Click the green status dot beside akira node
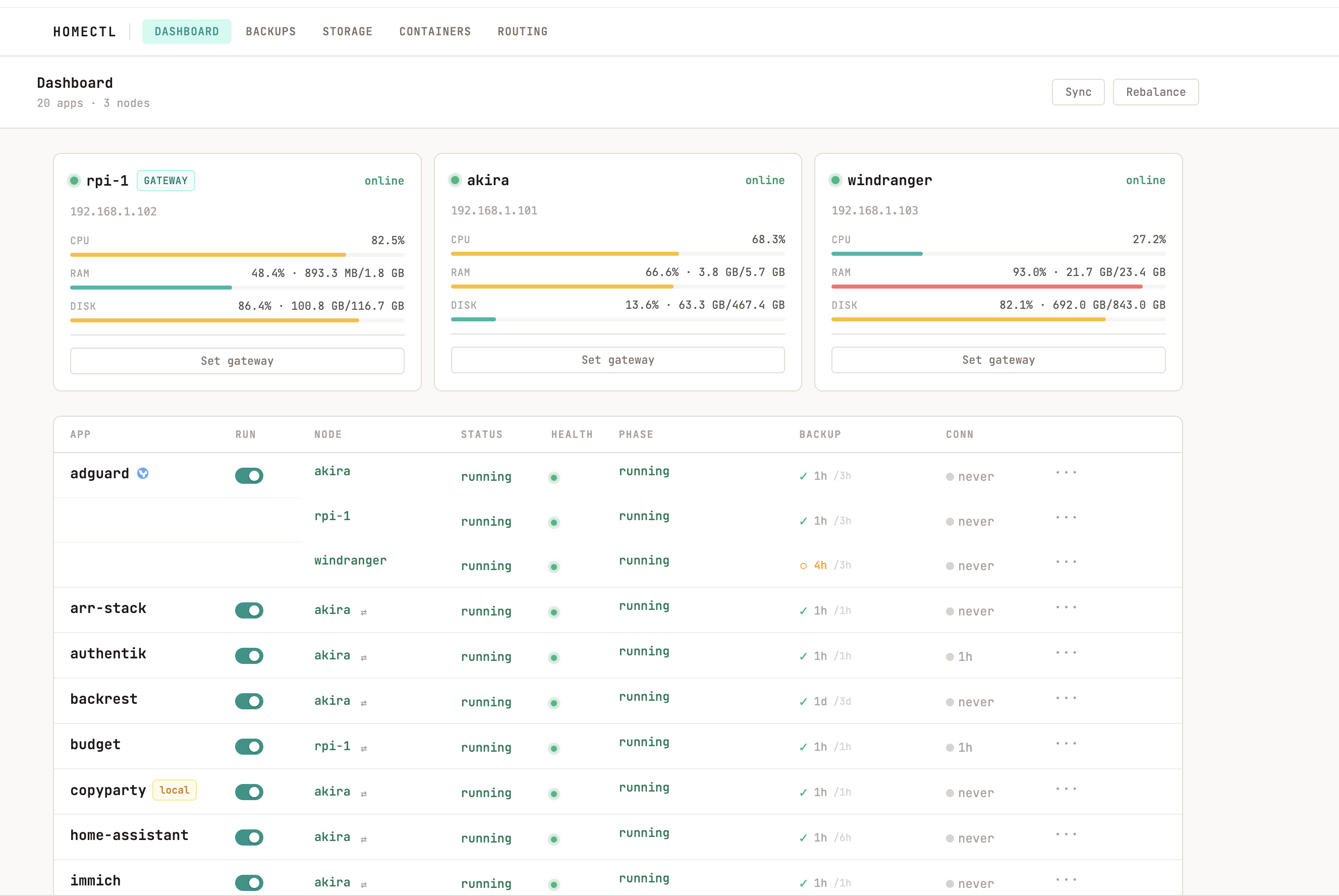Image resolution: width=1339 pixels, height=896 pixels. (x=455, y=180)
